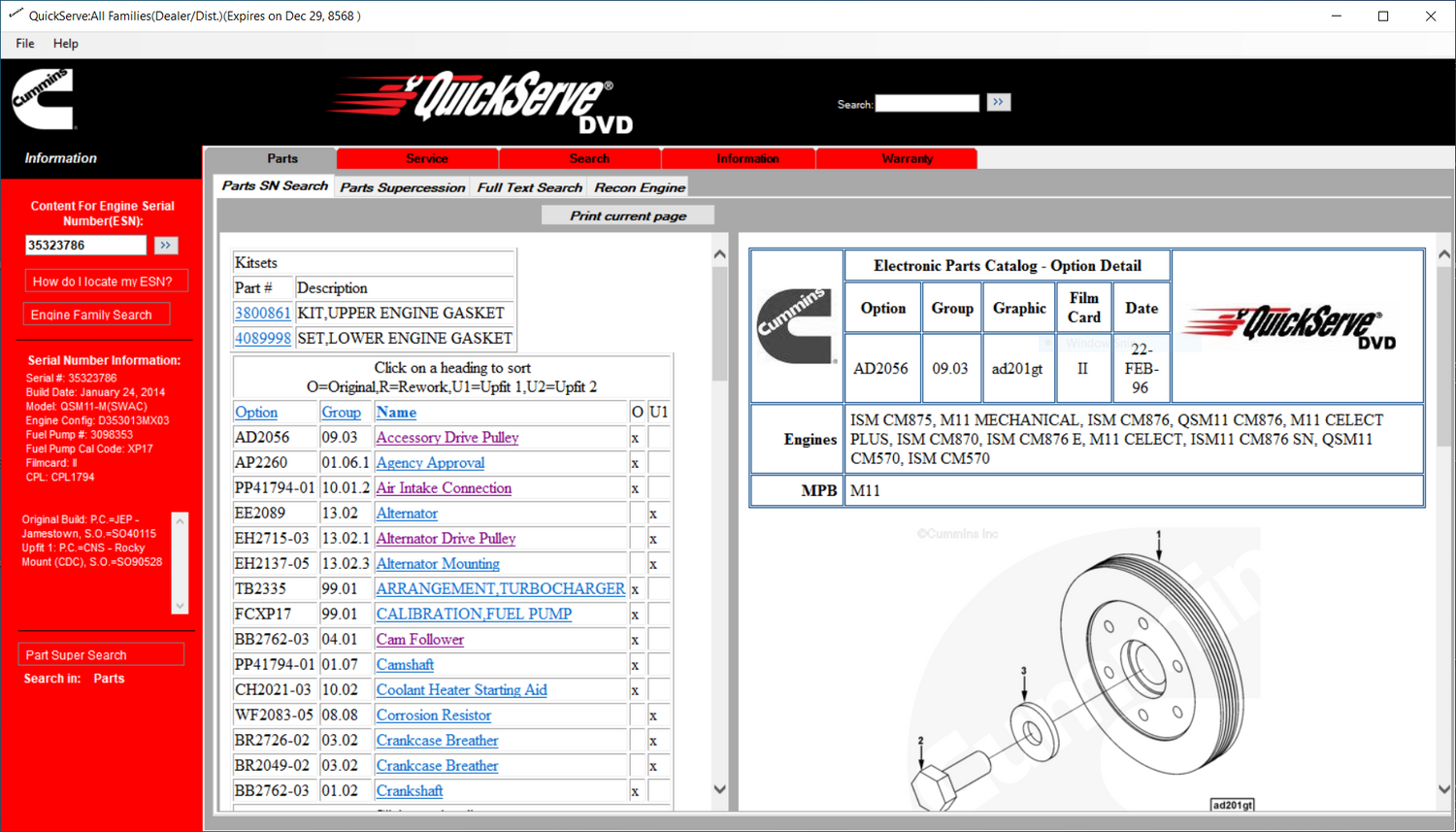The image size is (1456, 832).
Task: Submit the ESN with the arrow button
Action: tap(166, 246)
